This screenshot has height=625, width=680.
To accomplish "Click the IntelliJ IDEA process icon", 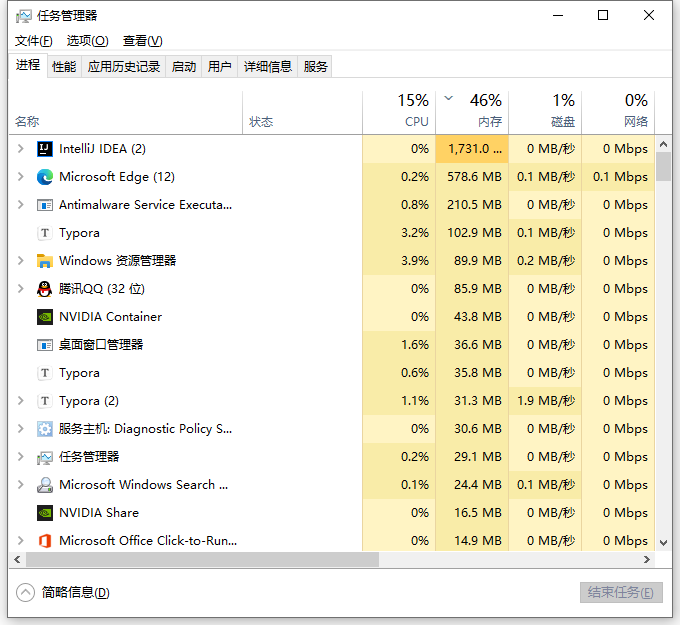I will tap(45, 149).
